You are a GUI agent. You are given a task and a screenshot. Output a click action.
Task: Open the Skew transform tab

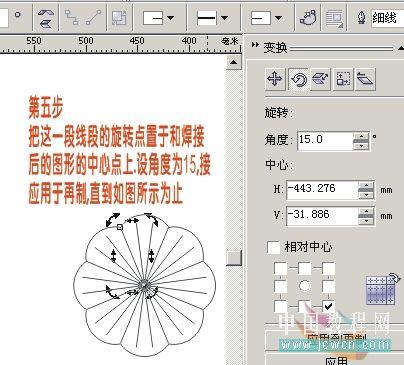[x=365, y=79]
